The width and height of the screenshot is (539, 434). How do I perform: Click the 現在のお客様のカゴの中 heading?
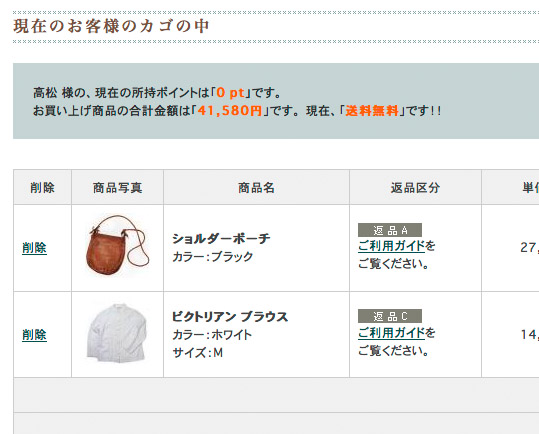(111, 26)
